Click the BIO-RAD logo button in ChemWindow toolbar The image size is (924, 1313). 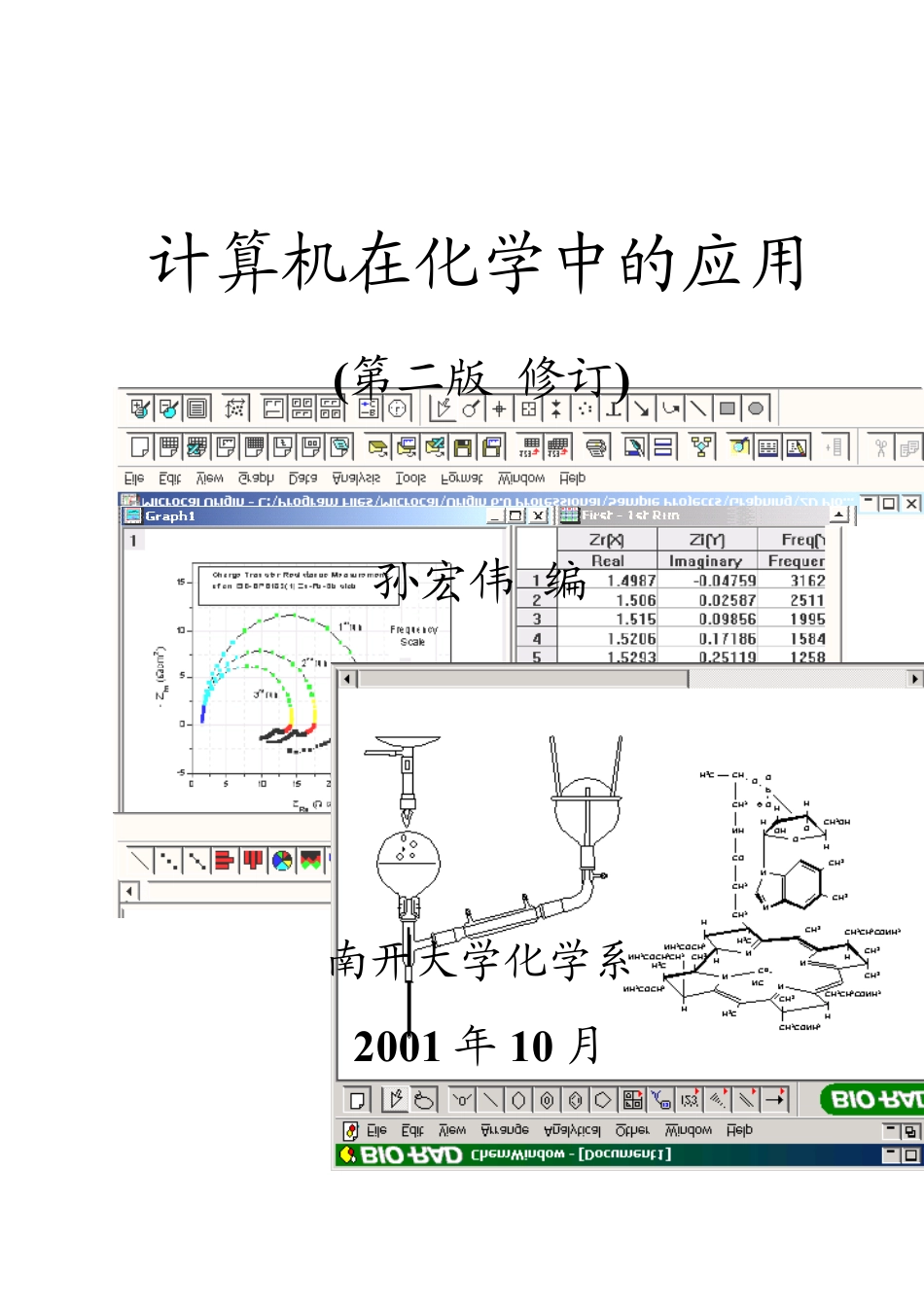(x=871, y=1100)
